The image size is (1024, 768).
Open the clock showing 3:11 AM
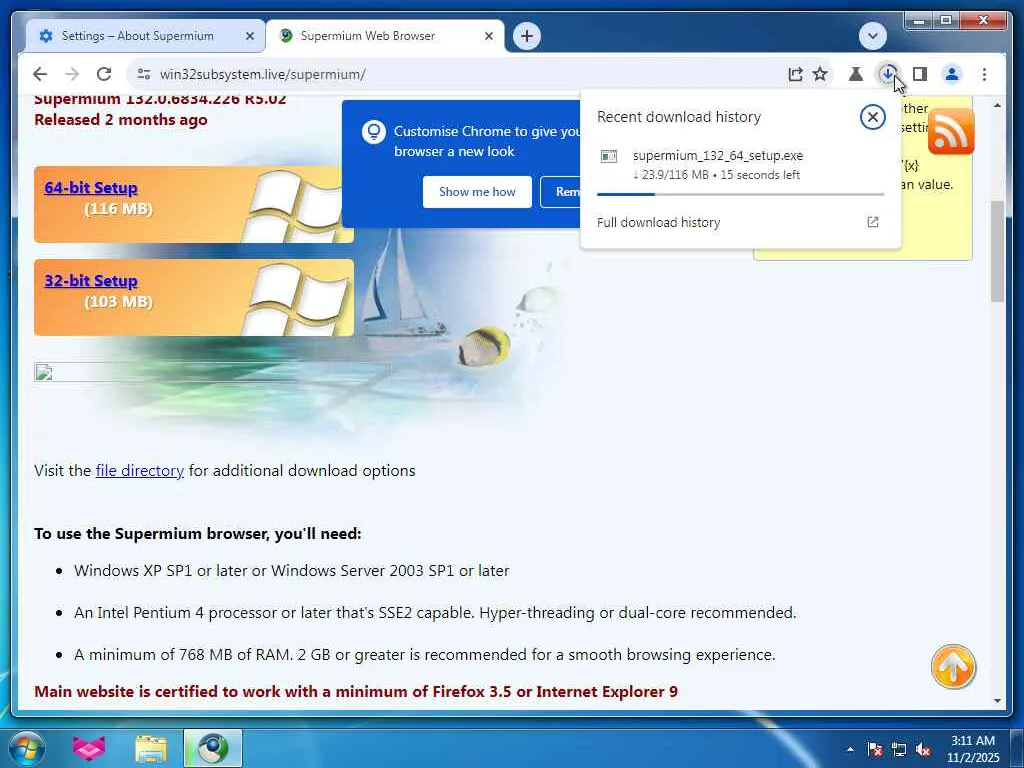(973, 748)
